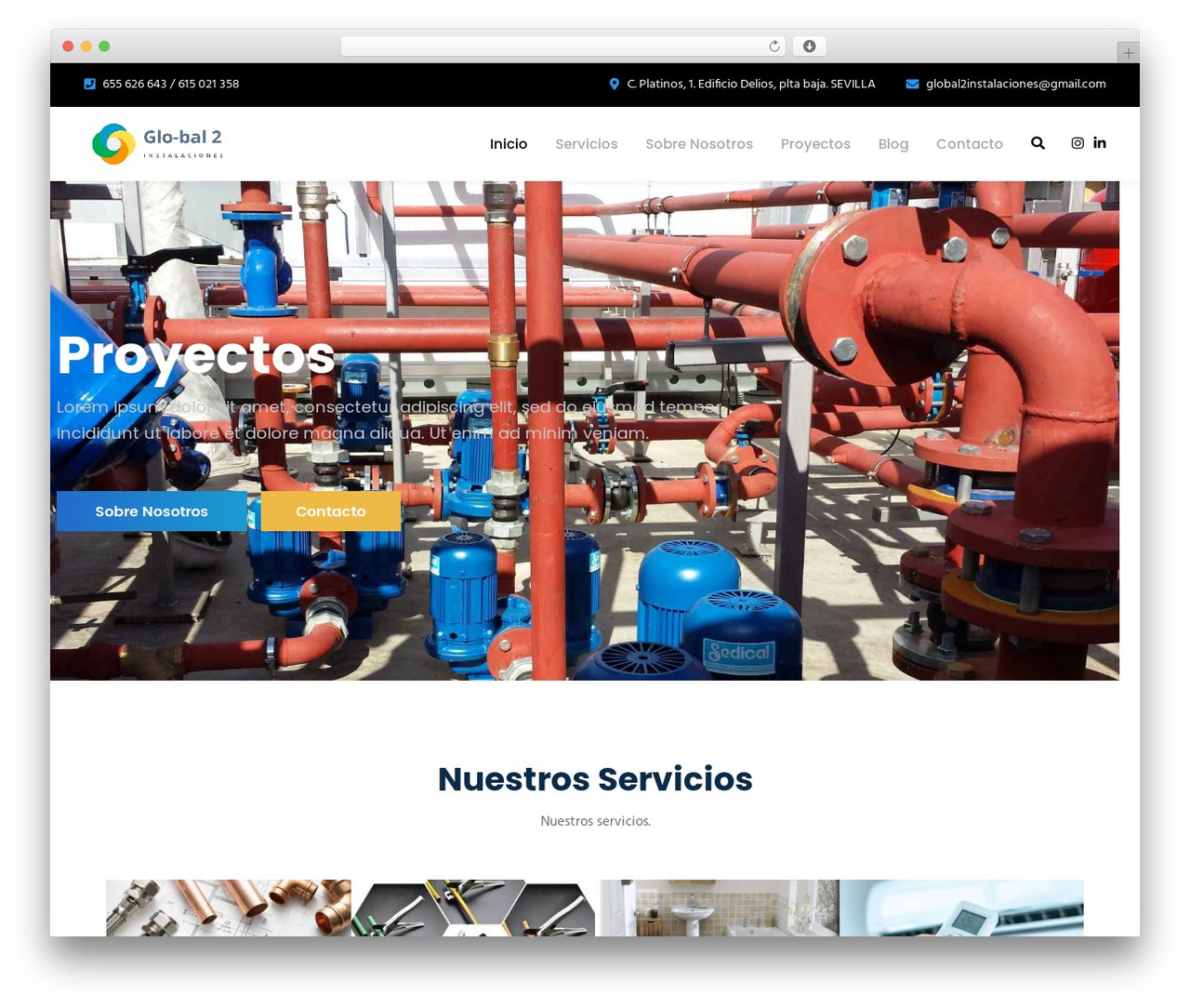Open a new browser tab with plus
This screenshot has height=1008, width=1190.
[1128, 53]
